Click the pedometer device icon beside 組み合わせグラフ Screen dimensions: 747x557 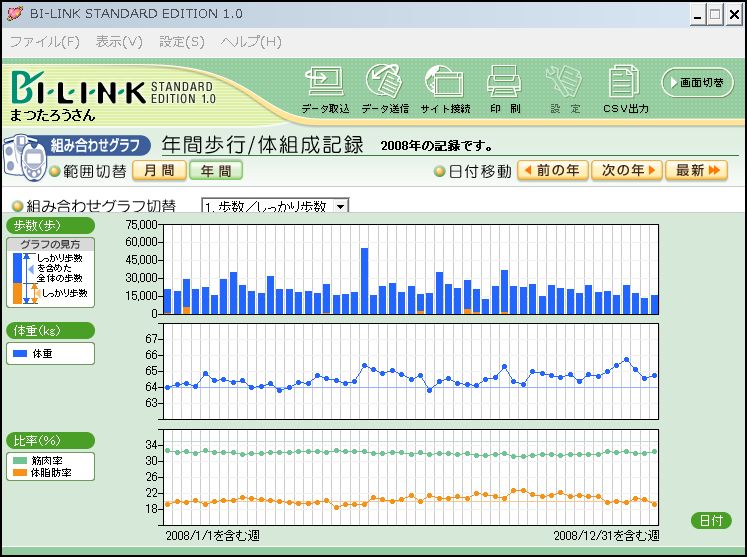(22, 159)
